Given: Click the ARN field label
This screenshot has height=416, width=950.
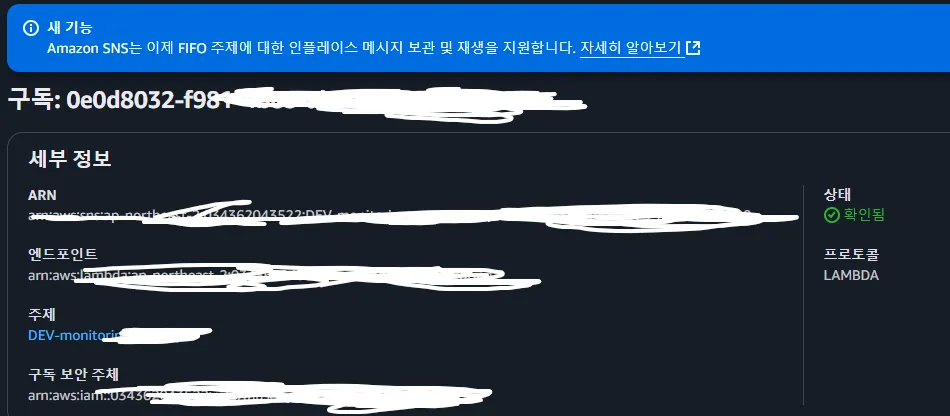Looking at the screenshot, I should pyautogui.click(x=42, y=195).
